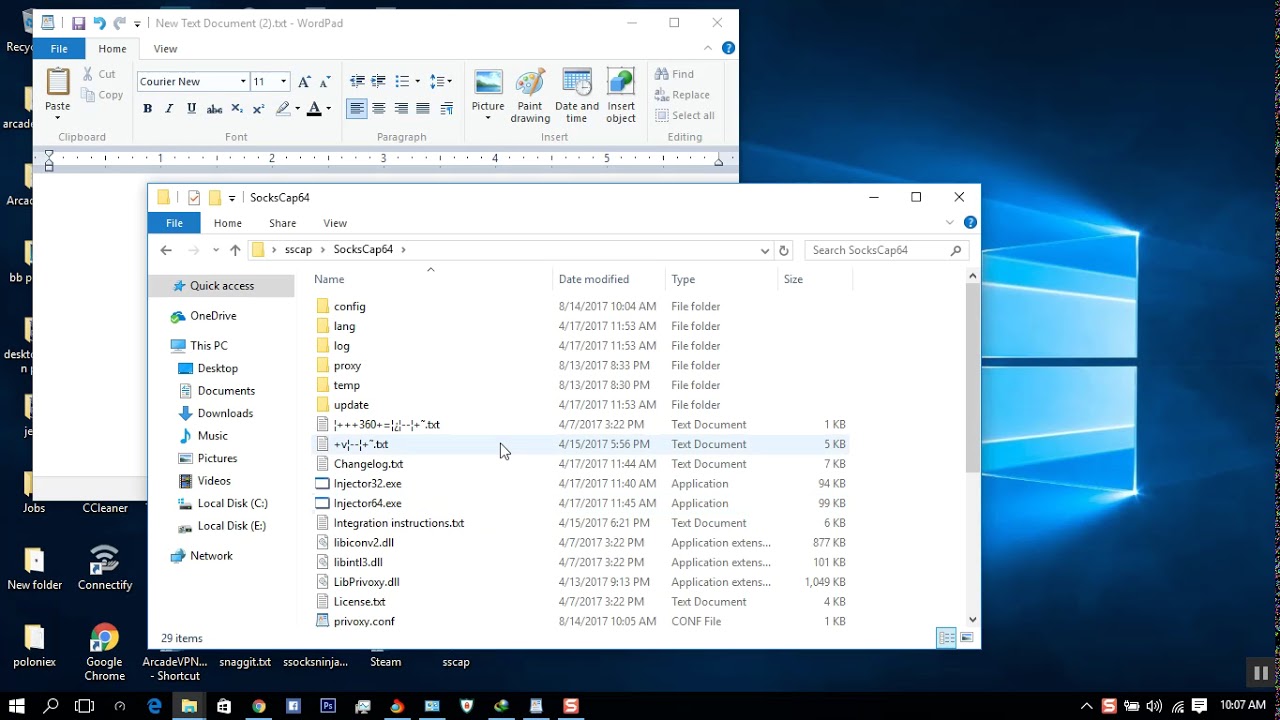Click the right indent marker on WordPad's ruler

pos(718,161)
